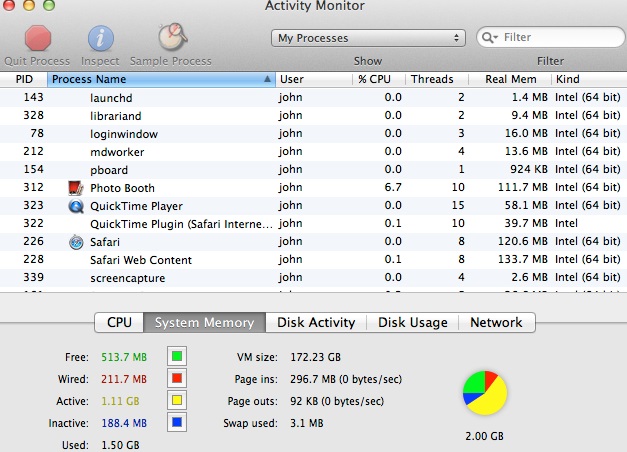The width and height of the screenshot is (627, 452).
Task: Click the 211.7 MB Wired value
Action: tap(124, 379)
